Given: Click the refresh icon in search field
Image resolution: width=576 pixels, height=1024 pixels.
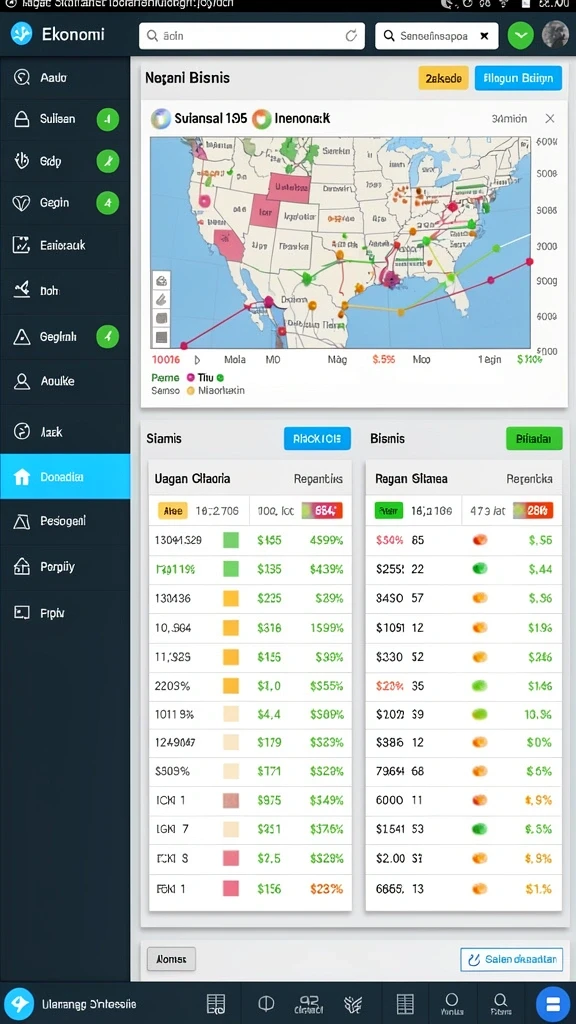Looking at the screenshot, I should point(351,36).
